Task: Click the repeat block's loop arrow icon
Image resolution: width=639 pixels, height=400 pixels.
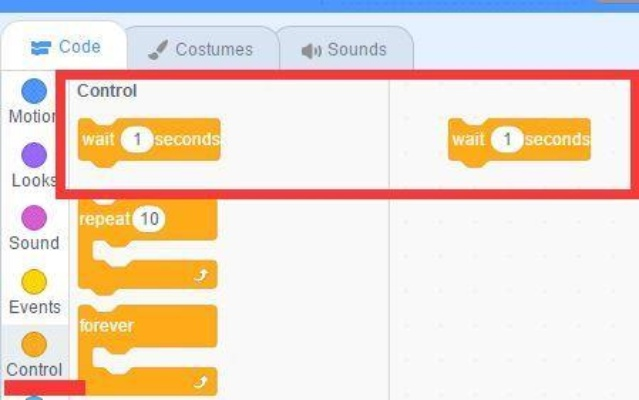Action: (201, 275)
